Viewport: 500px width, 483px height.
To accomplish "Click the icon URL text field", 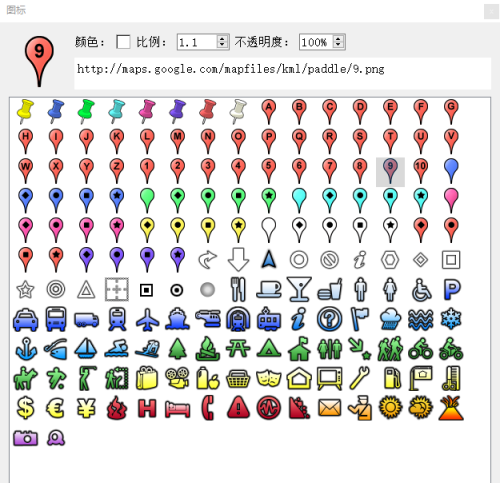I will [x=283, y=73].
